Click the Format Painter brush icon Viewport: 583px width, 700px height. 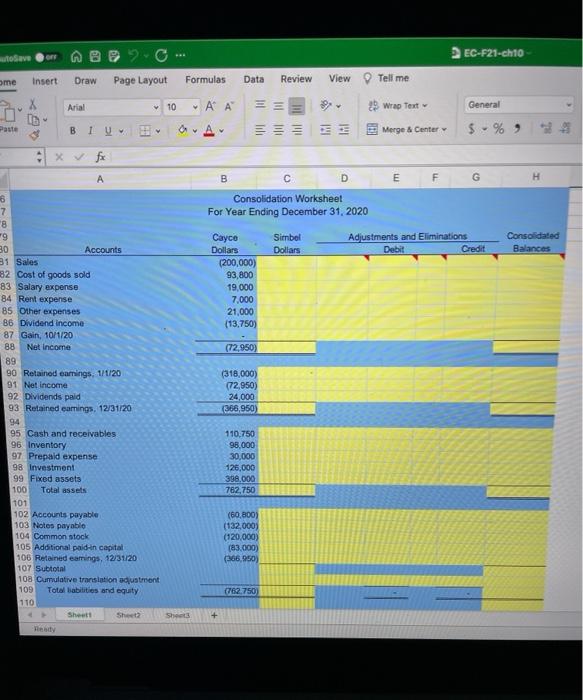click(x=34, y=134)
